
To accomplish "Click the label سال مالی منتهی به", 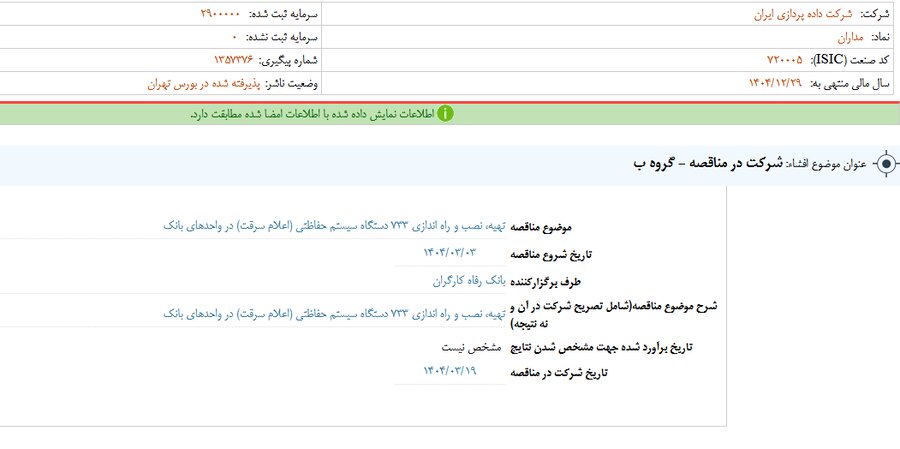I will 849,84.
